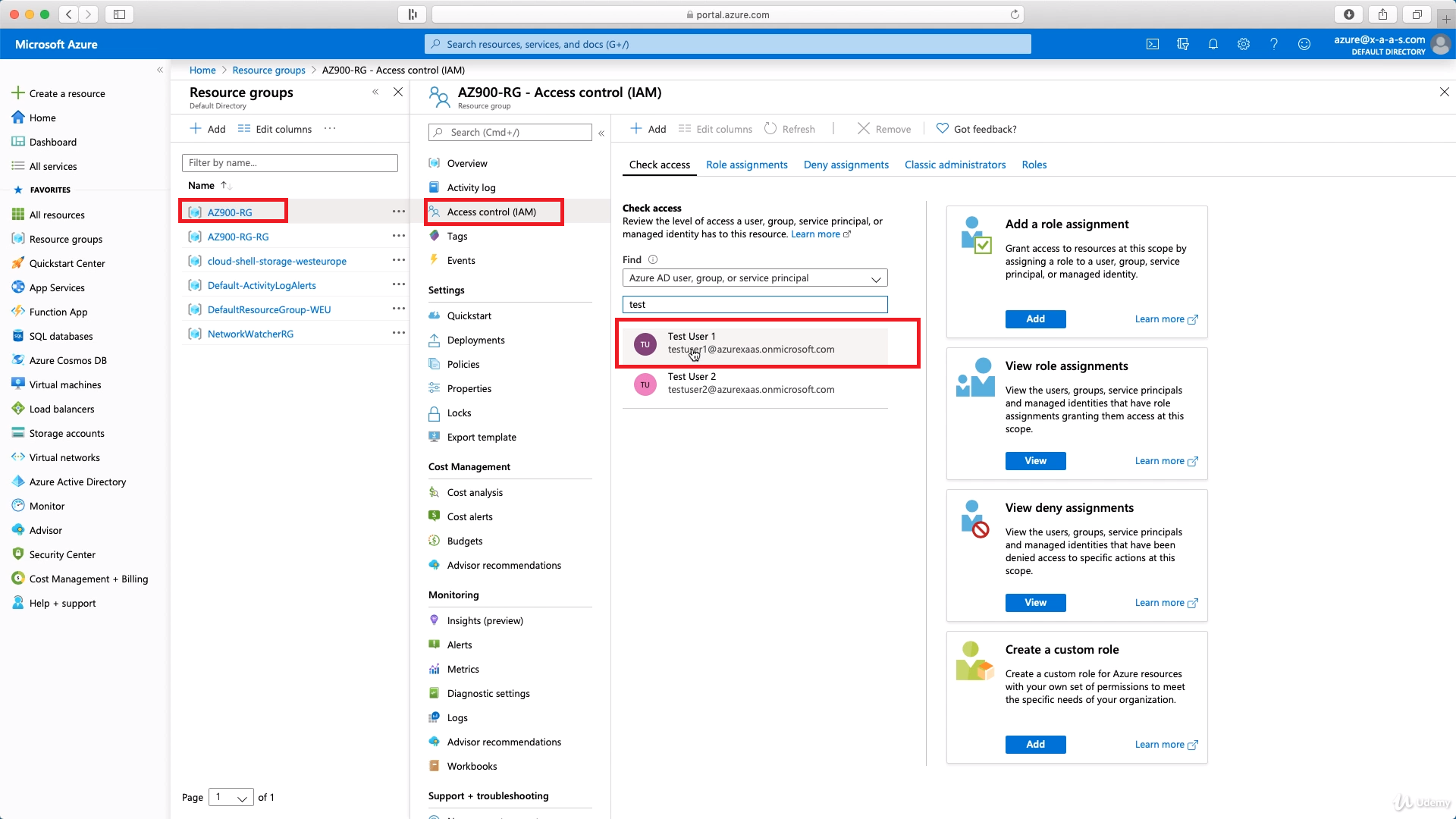Image resolution: width=1456 pixels, height=819 pixels.
Task: Open Budgets menu item
Action: coord(464,541)
